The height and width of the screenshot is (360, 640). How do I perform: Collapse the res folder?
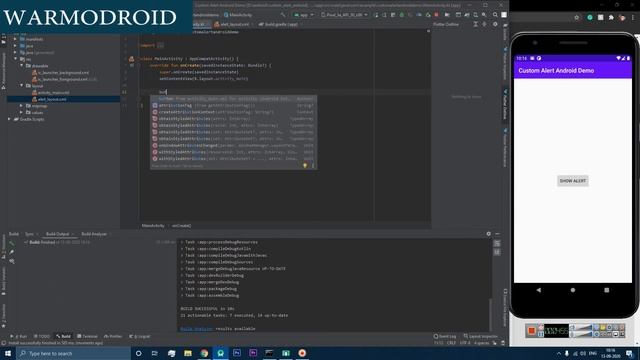pos(16,59)
